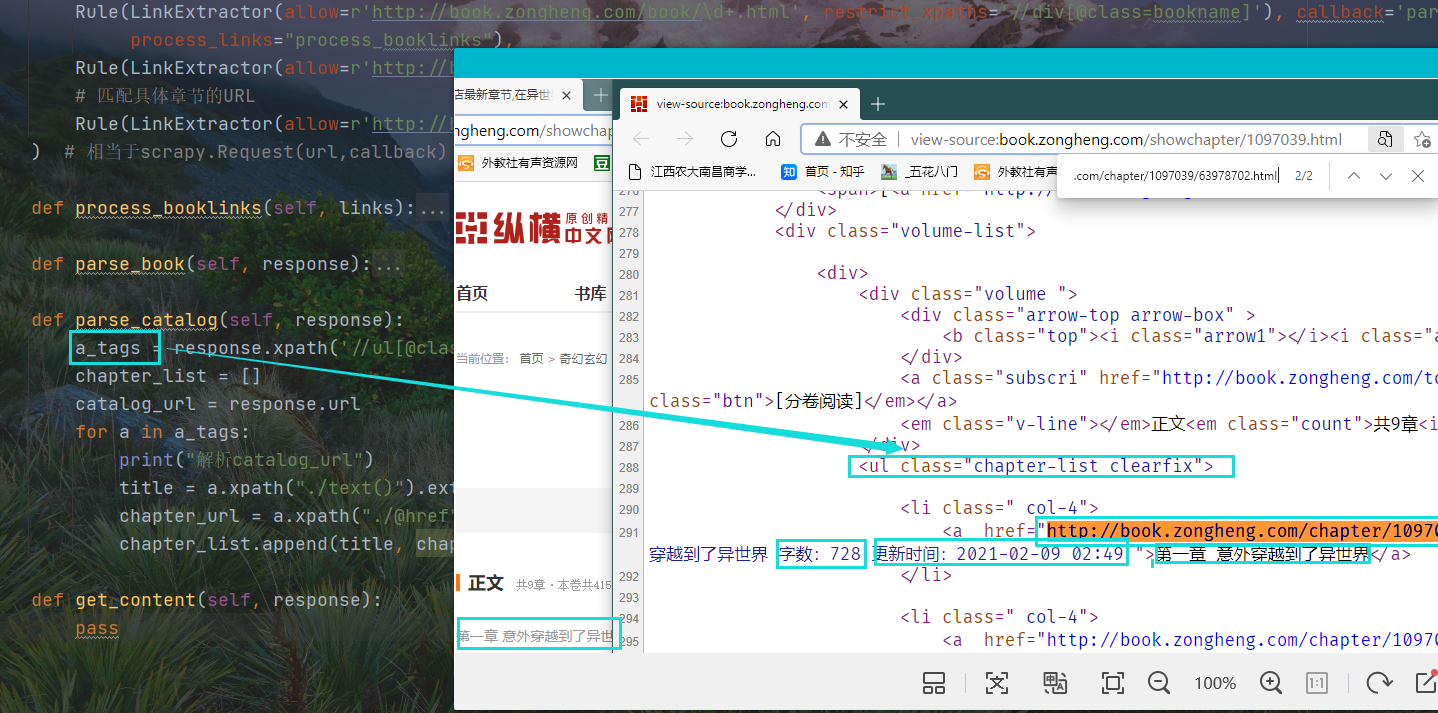Zoom in with the plus magnifier
The width and height of the screenshot is (1438, 713).
click(x=1271, y=683)
